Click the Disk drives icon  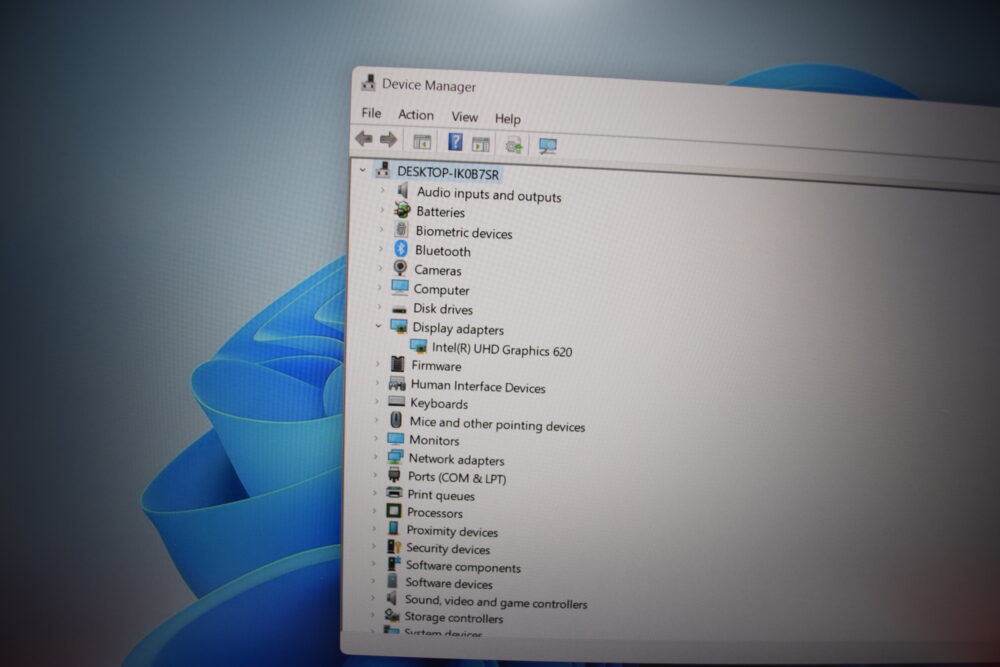[399, 309]
